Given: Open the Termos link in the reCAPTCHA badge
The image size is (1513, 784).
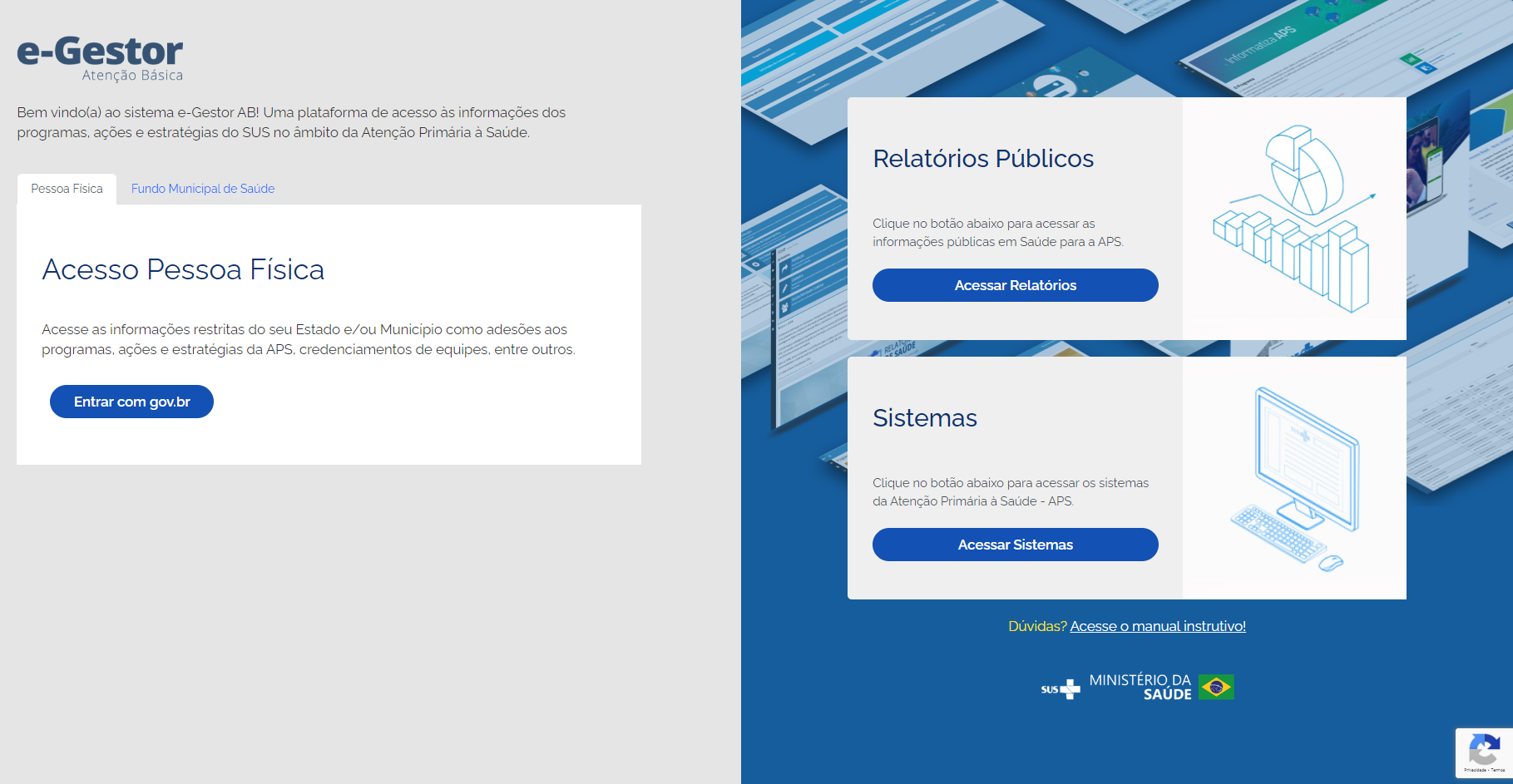Looking at the screenshot, I should click(x=1497, y=770).
